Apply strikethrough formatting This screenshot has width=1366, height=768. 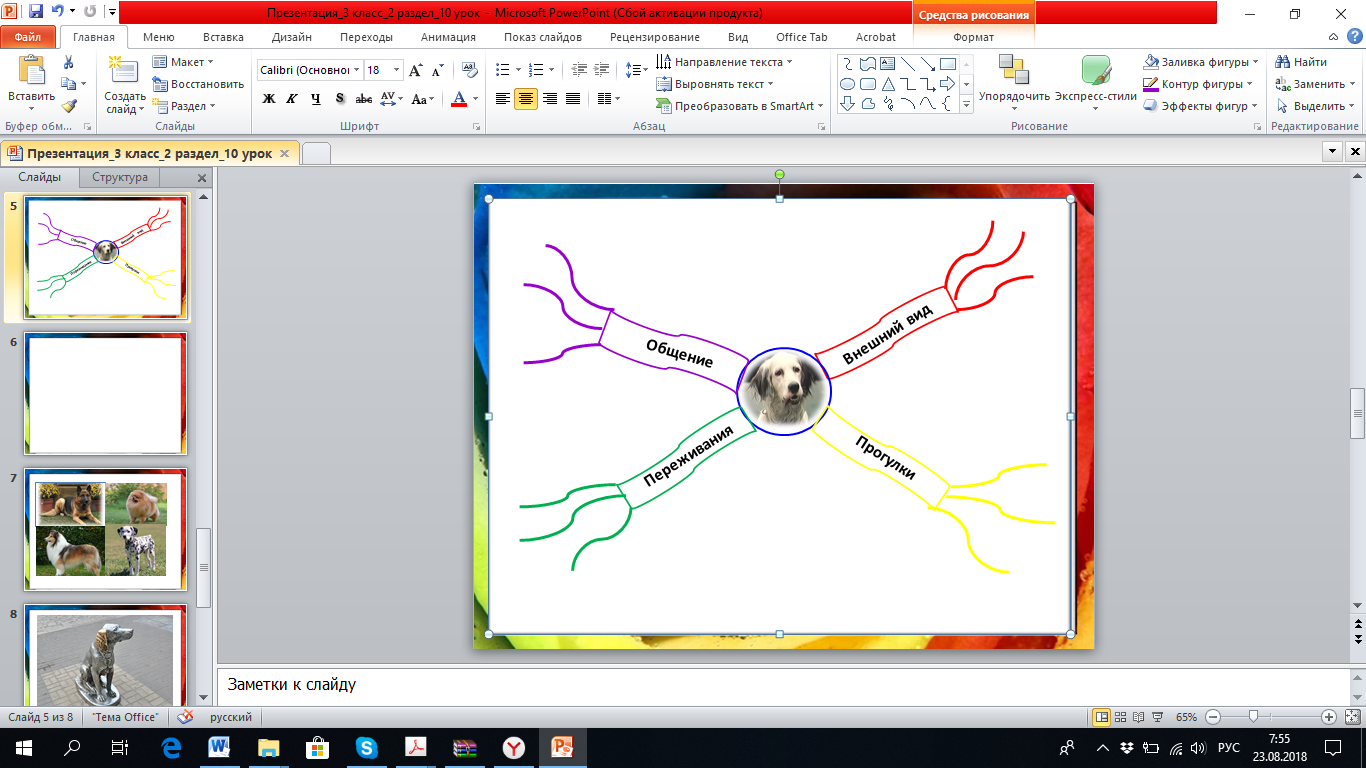click(x=364, y=99)
